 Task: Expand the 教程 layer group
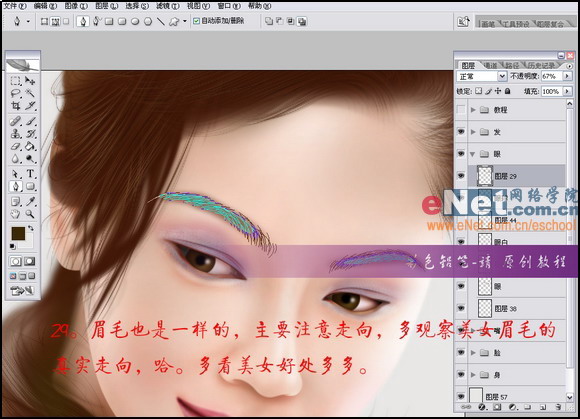click(473, 109)
